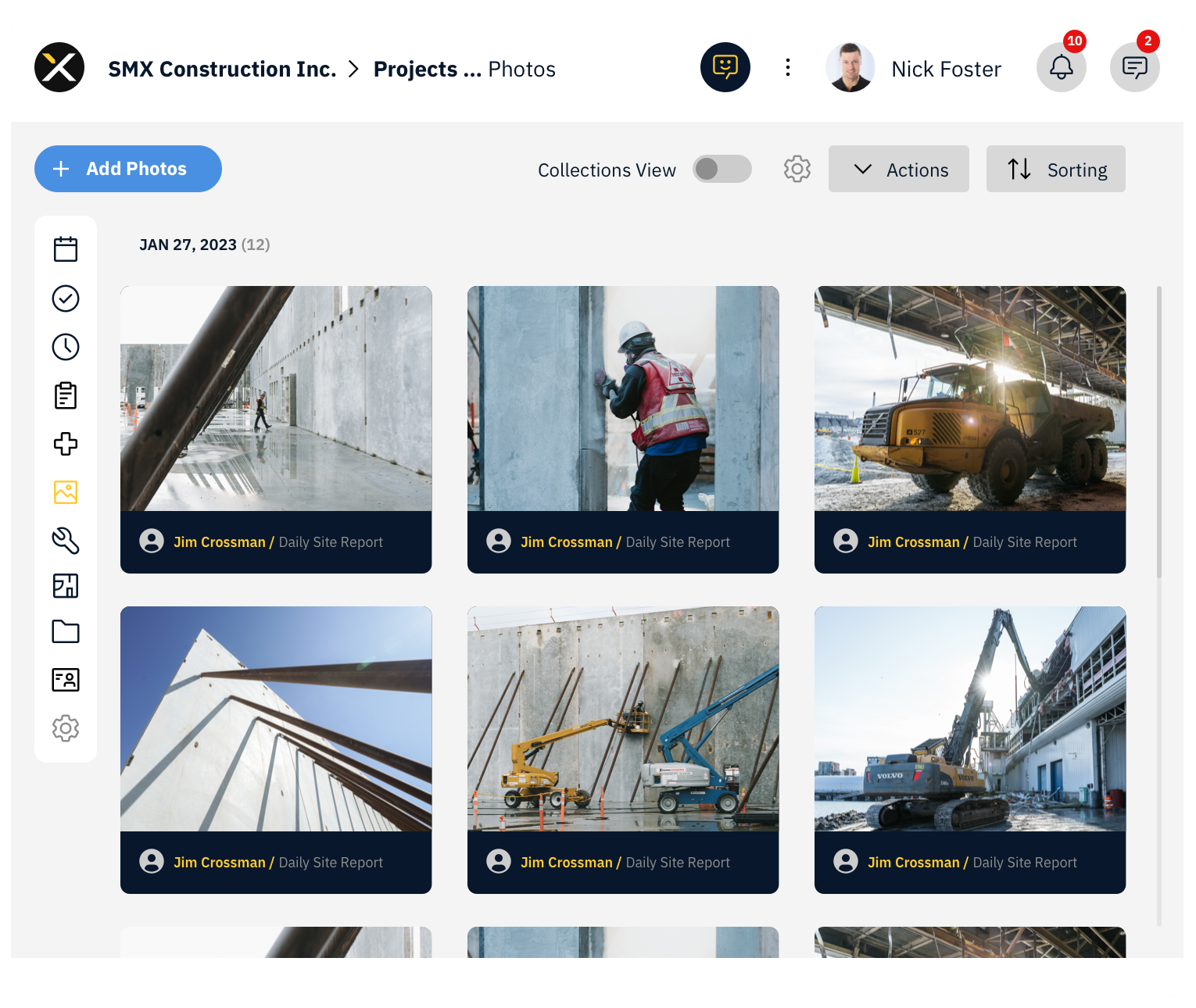This screenshot has width=1196, height=1008.
Task: Open the wrench tools icon in sidebar
Action: pos(66,541)
